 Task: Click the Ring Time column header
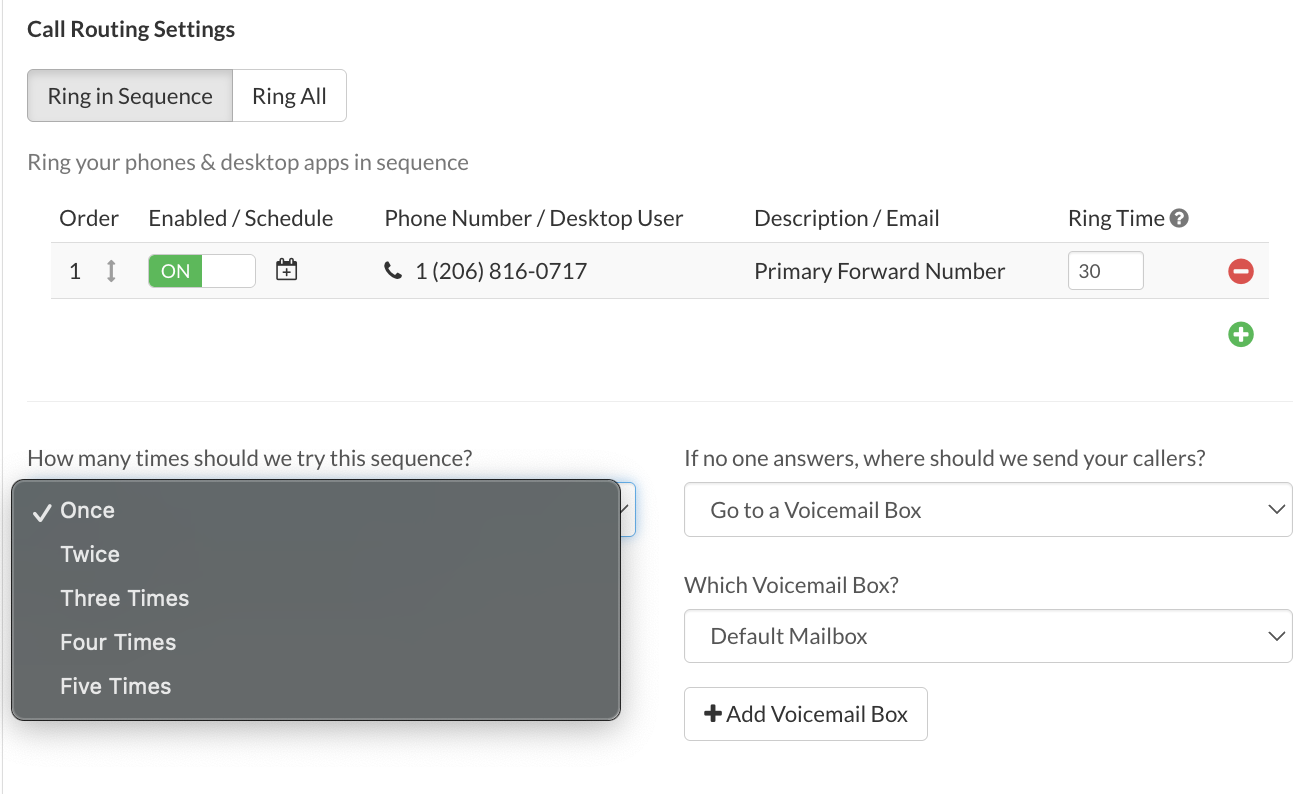[1116, 218]
